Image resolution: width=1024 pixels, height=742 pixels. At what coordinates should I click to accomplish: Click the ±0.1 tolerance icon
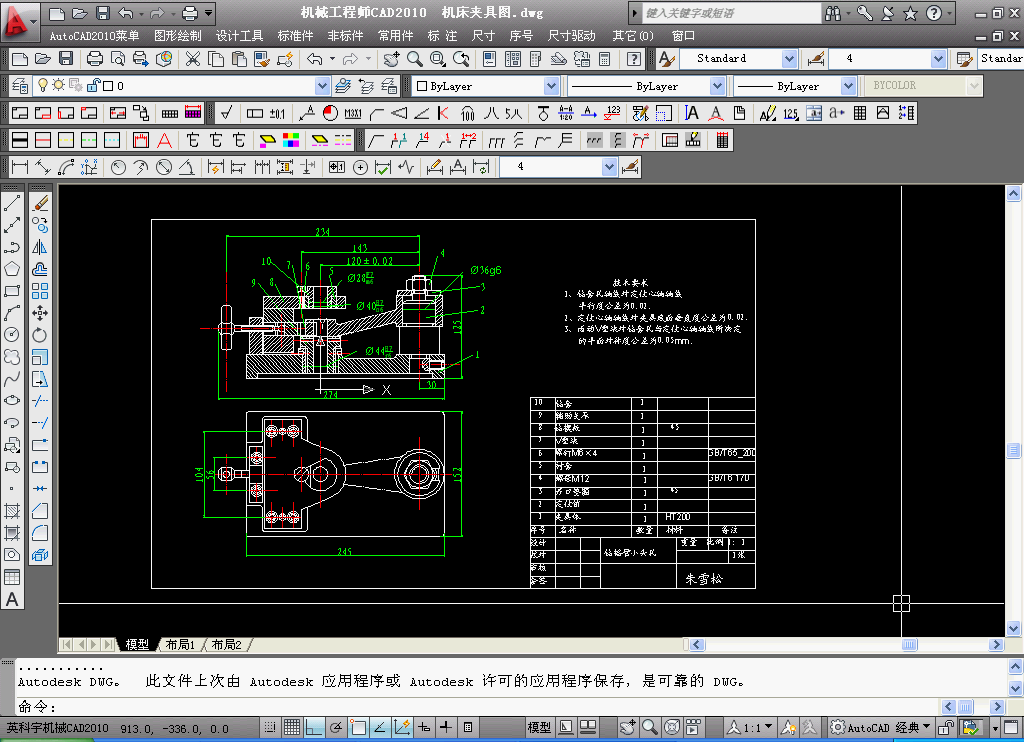(277, 113)
